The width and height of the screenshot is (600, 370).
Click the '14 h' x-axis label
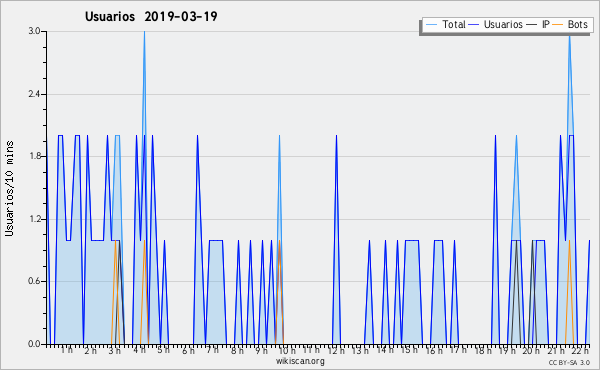(385, 350)
